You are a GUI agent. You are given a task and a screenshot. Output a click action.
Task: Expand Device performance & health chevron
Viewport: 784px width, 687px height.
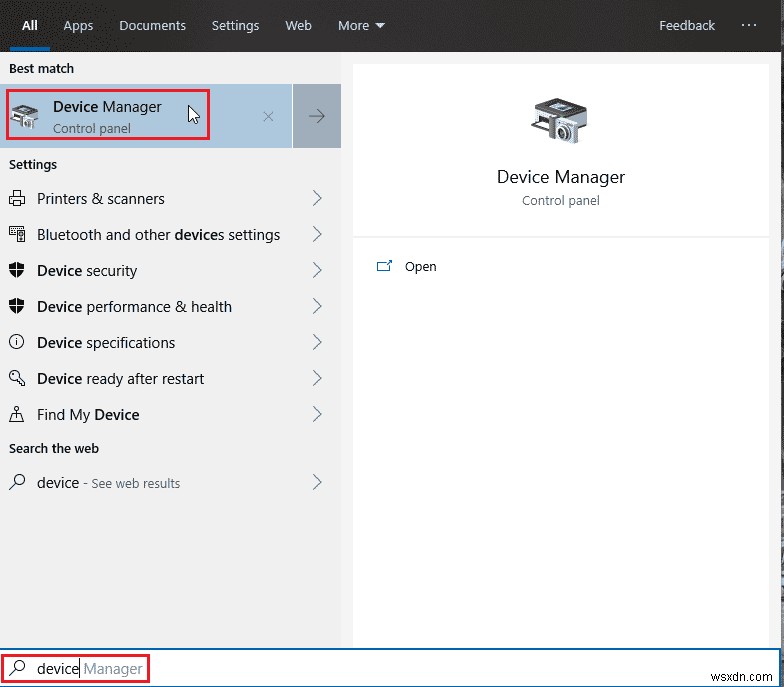point(317,306)
